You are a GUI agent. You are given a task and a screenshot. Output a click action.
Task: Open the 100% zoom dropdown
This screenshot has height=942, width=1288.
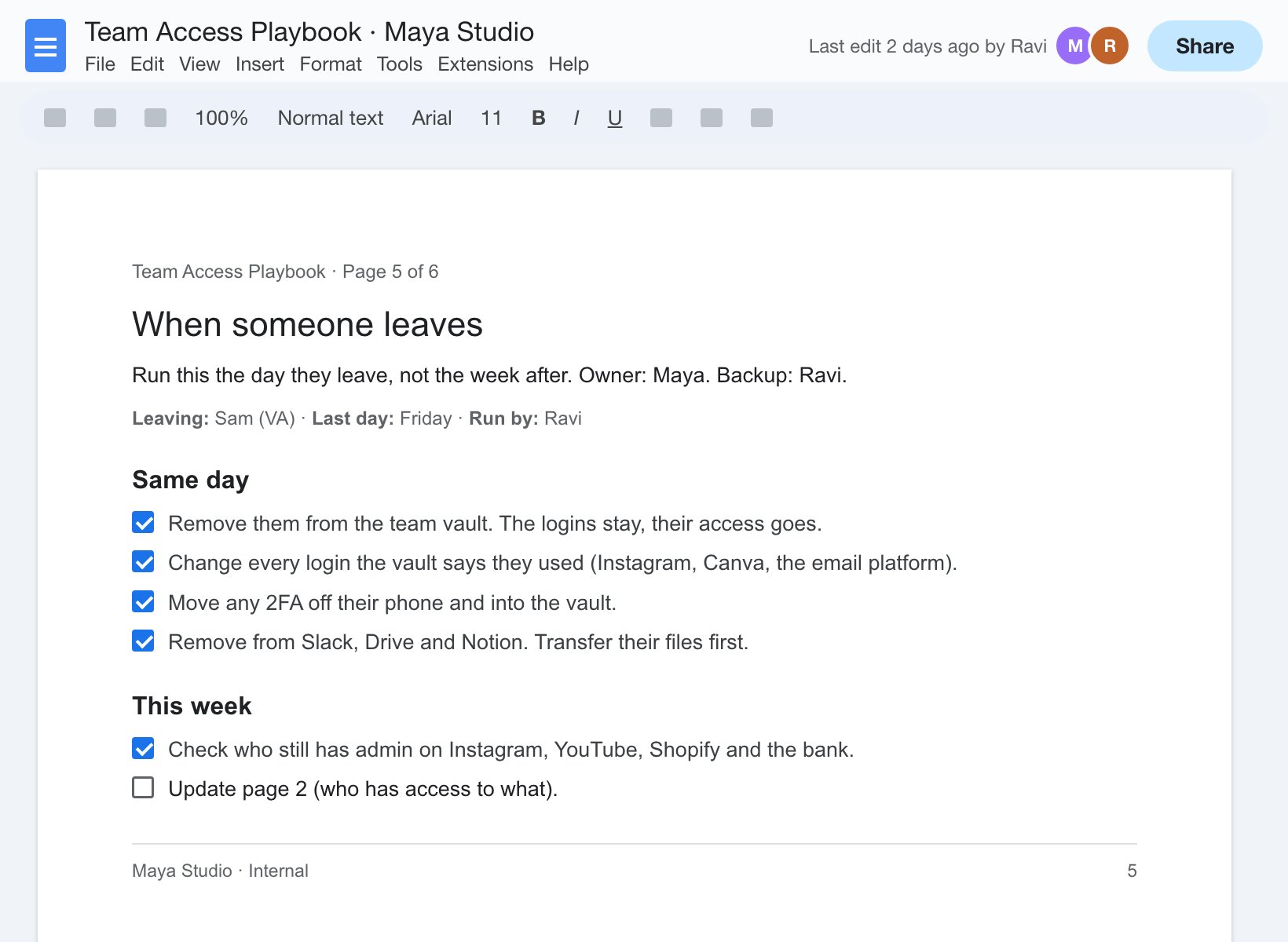tap(221, 118)
